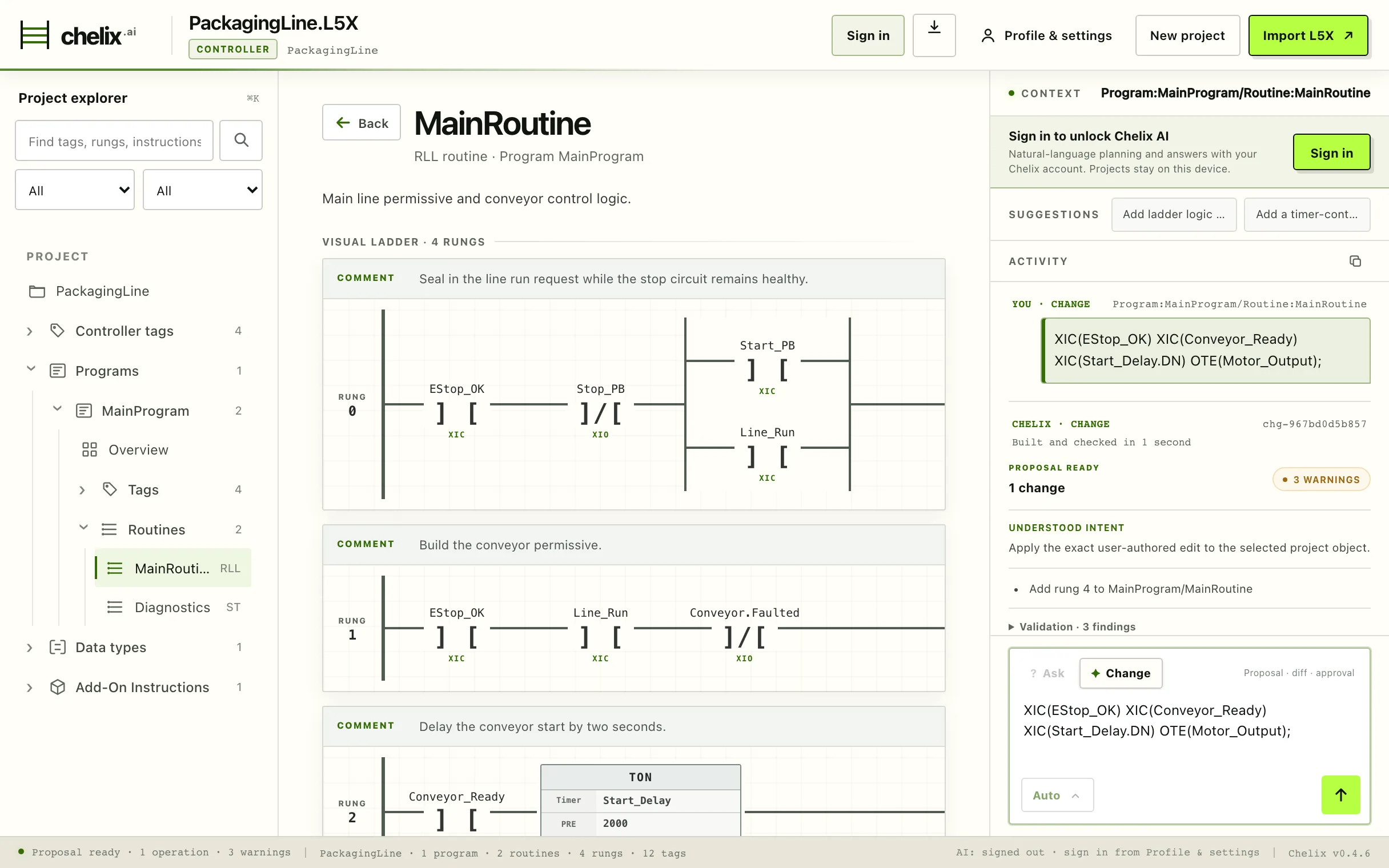Click the search magnifier icon button
The image size is (1389, 868).
click(241, 140)
